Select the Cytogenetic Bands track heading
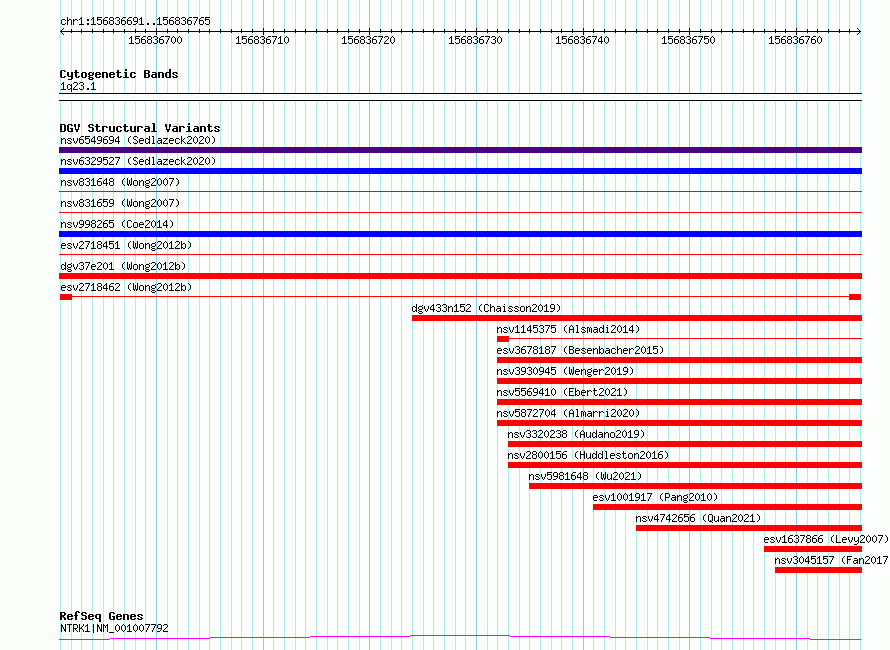The width and height of the screenshot is (890, 650). coord(119,74)
